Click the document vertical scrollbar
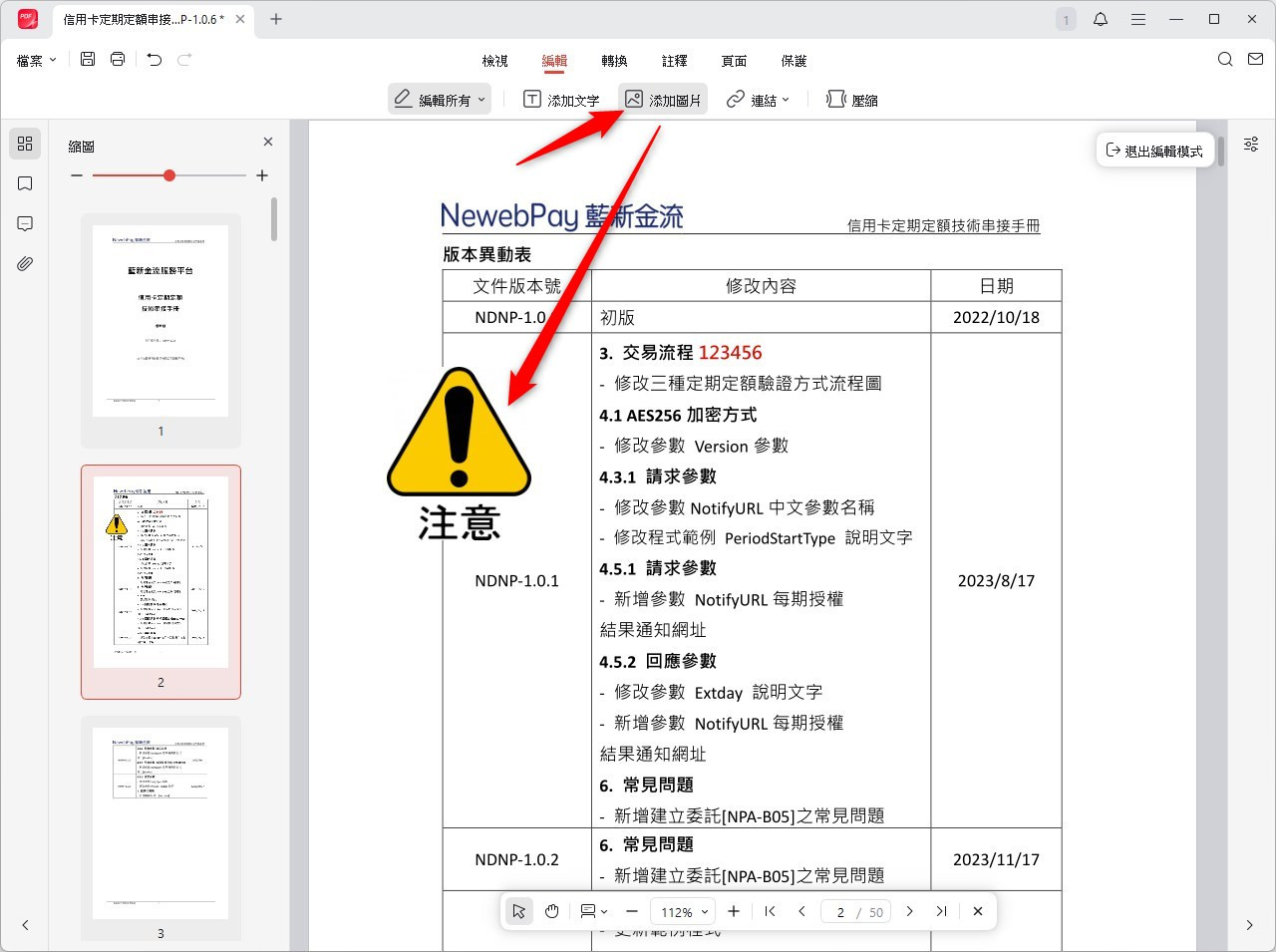 tap(1221, 150)
